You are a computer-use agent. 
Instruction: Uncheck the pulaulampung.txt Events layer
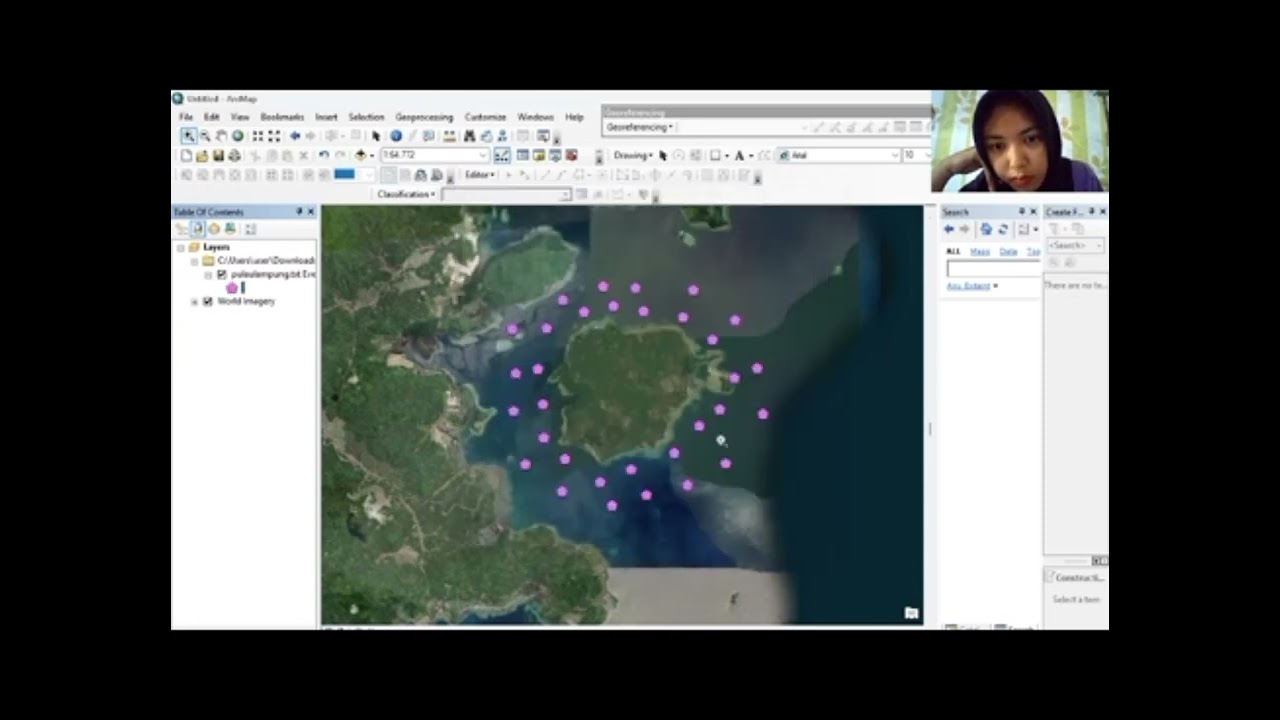point(222,274)
